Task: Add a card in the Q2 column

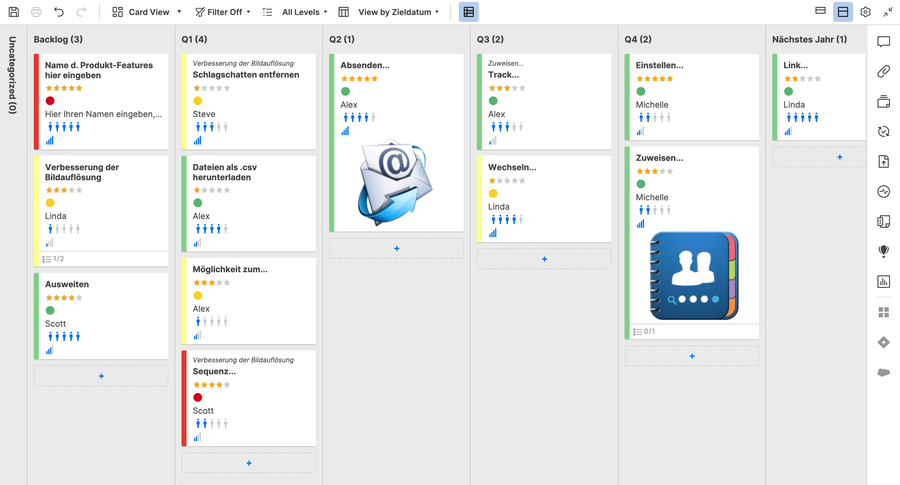Action: pyautogui.click(x=397, y=249)
